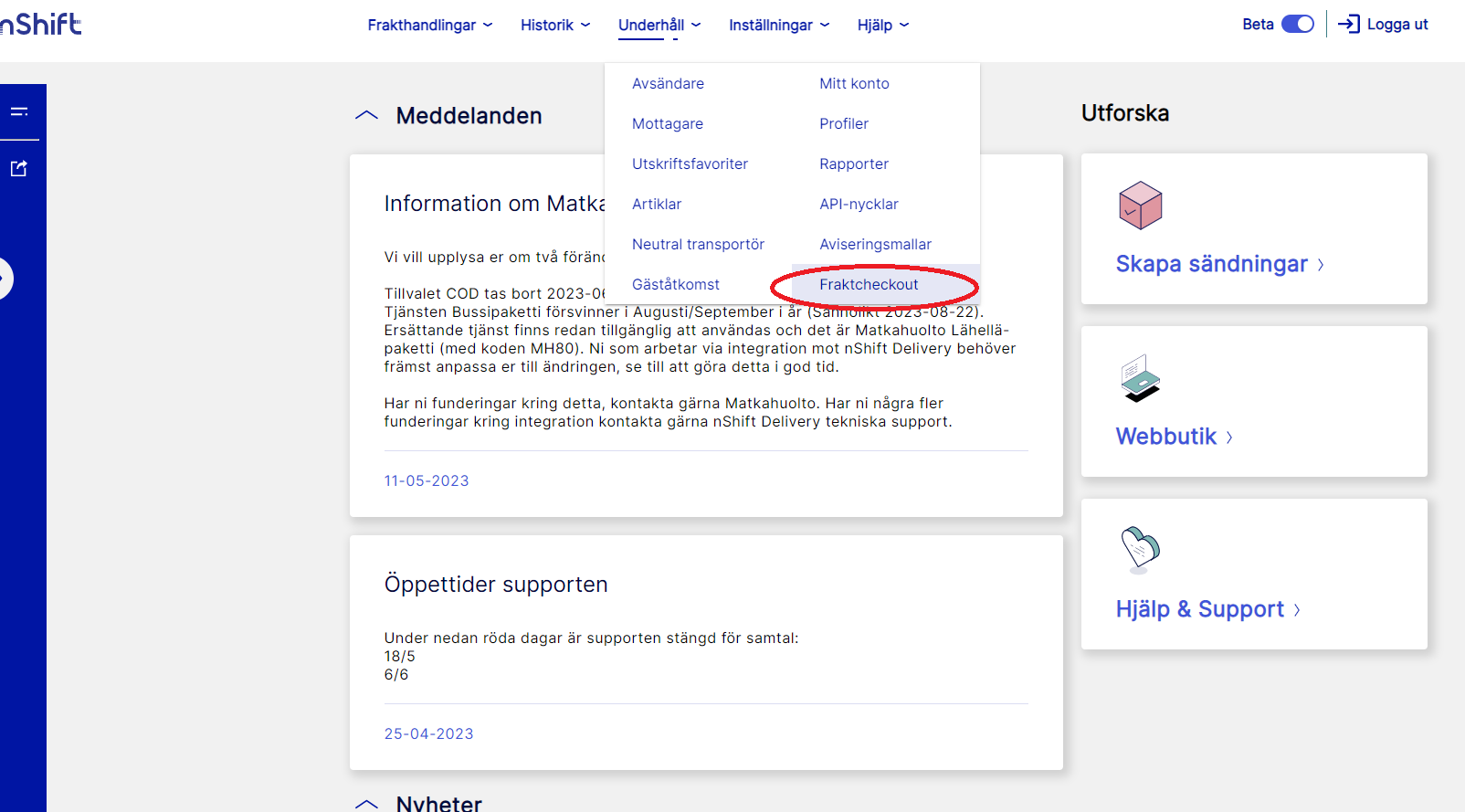1465x812 pixels.
Task: Collapse the Meddelanden section chevron
Action: coord(366,116)
